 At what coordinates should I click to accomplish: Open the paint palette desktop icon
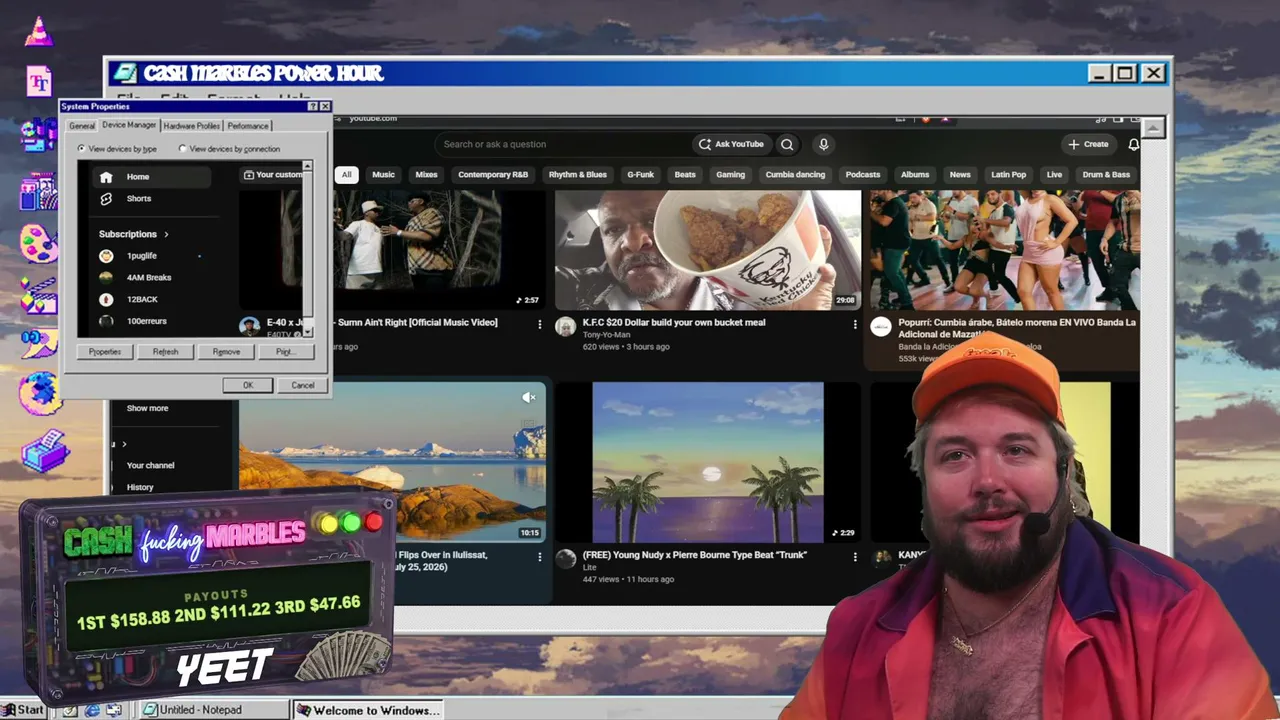click(39, 243)
